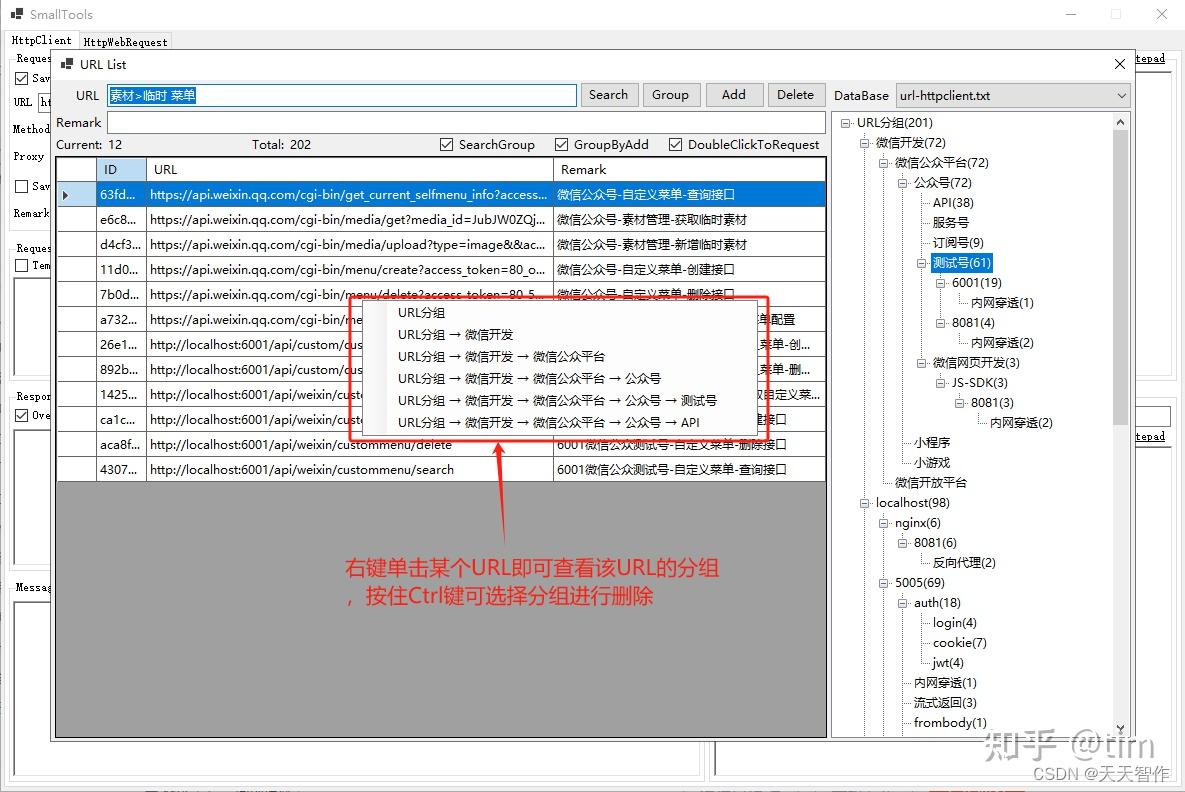Select the 流式返回(3) tree item
The width and height of the screenshot is (1185, 792).
tap(945, 703)
